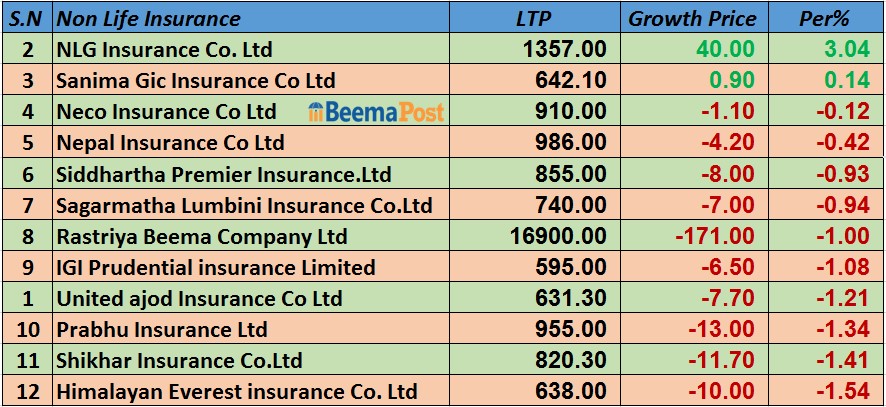
Task: Click Himalayan Everest insurance Co. Ltd
Action: point(237,392)
